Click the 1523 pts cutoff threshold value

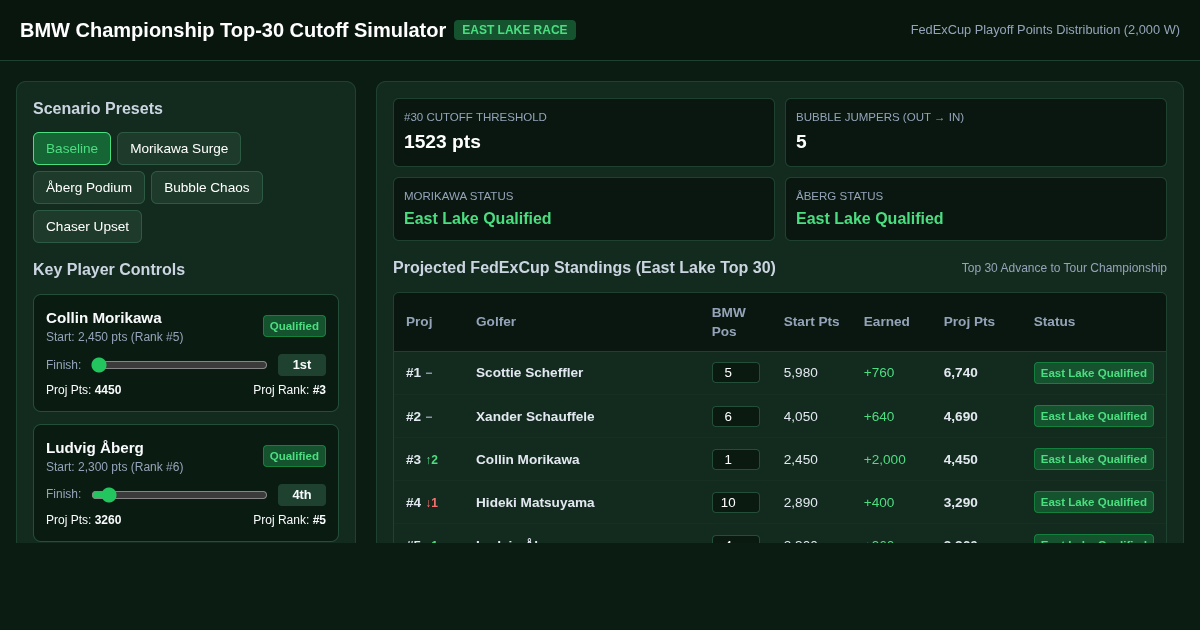[x=442, y=142]
